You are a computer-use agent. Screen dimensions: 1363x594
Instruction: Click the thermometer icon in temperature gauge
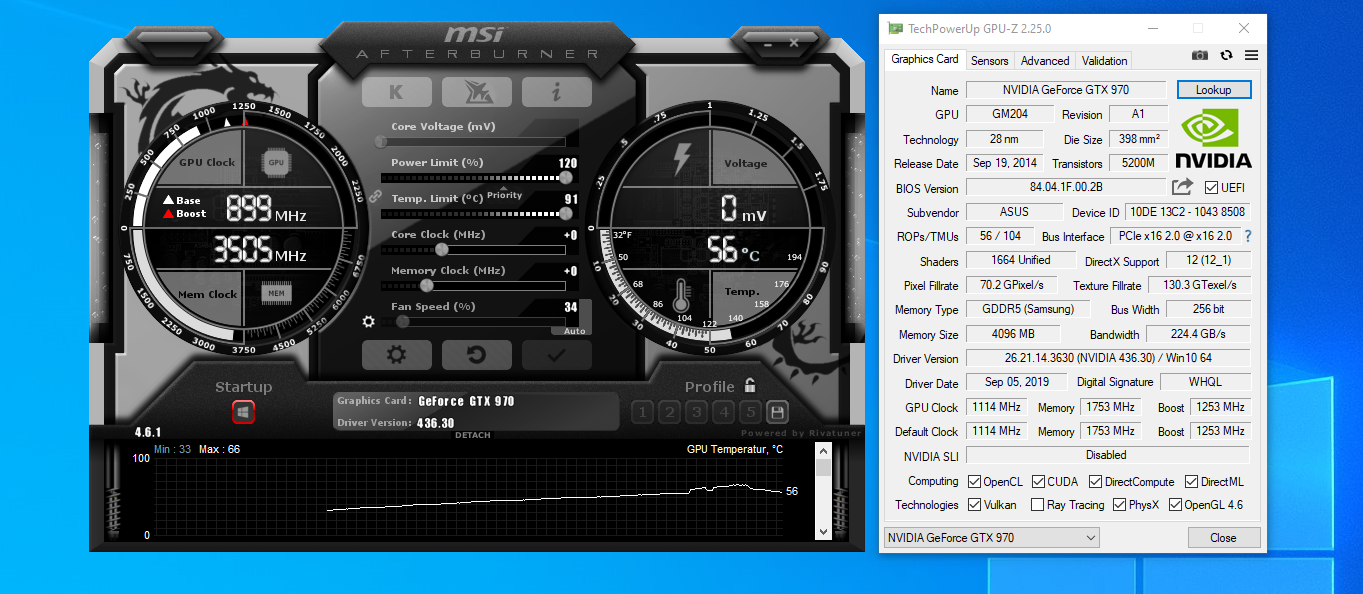coord(683,296)
